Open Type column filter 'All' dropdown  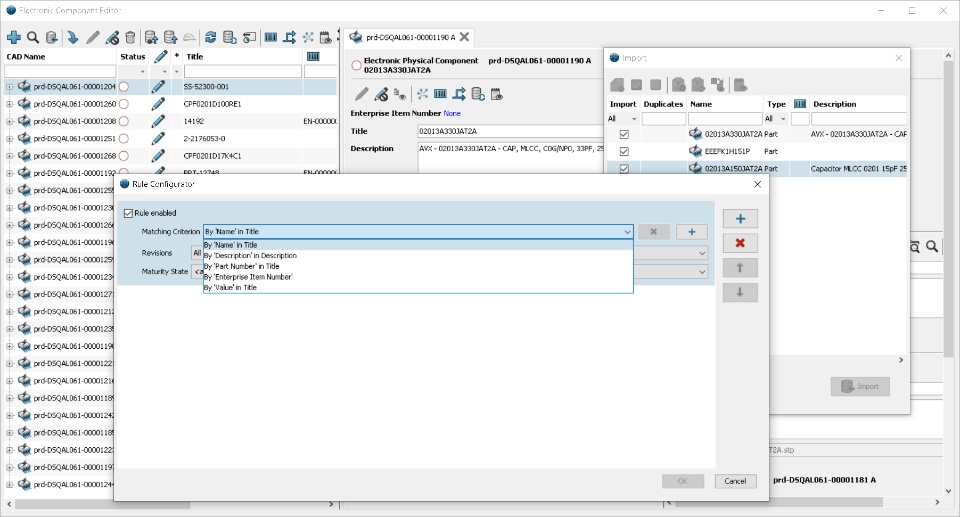[783, 119]
